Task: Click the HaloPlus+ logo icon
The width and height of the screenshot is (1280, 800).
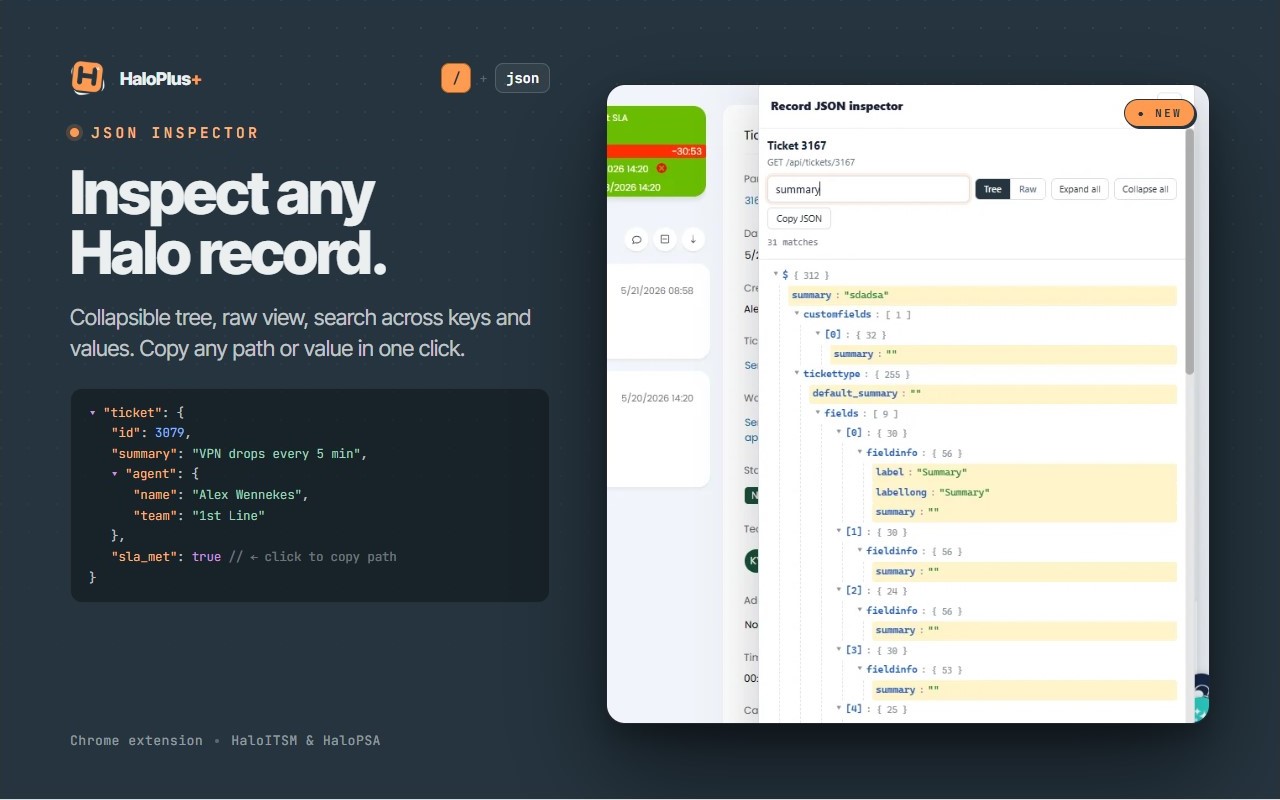Action: [88, 78]
